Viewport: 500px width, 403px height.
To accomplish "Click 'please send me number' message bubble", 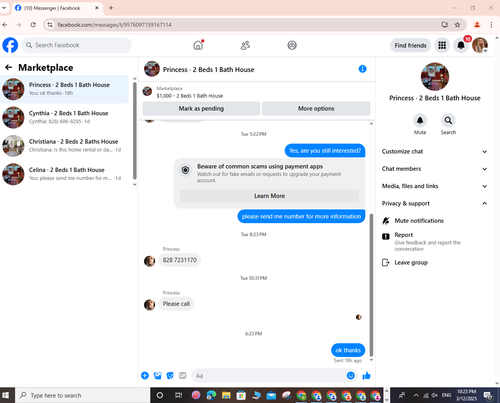I will click(301, 216).
